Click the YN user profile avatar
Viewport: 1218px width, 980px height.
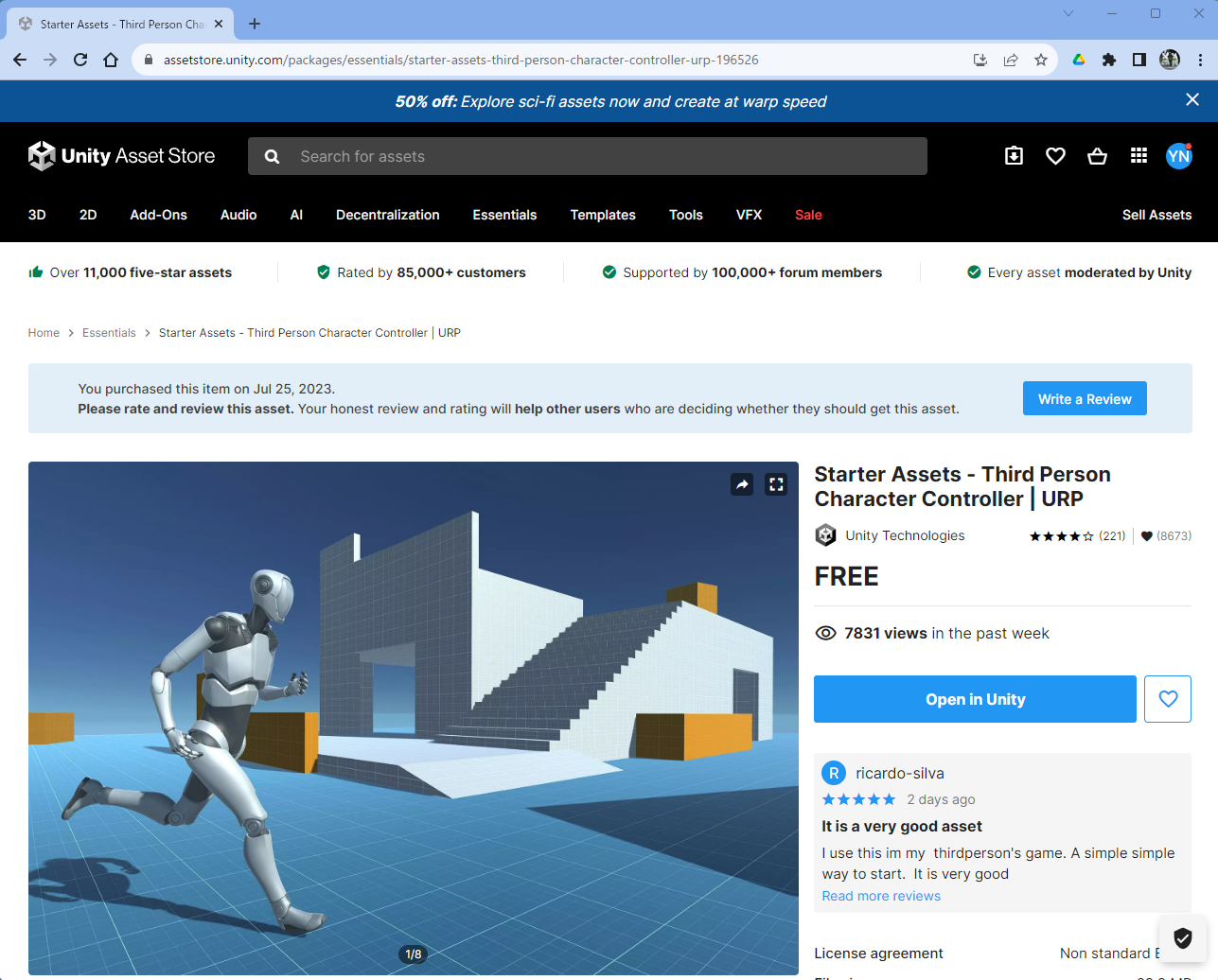[x=1178, y=156]
